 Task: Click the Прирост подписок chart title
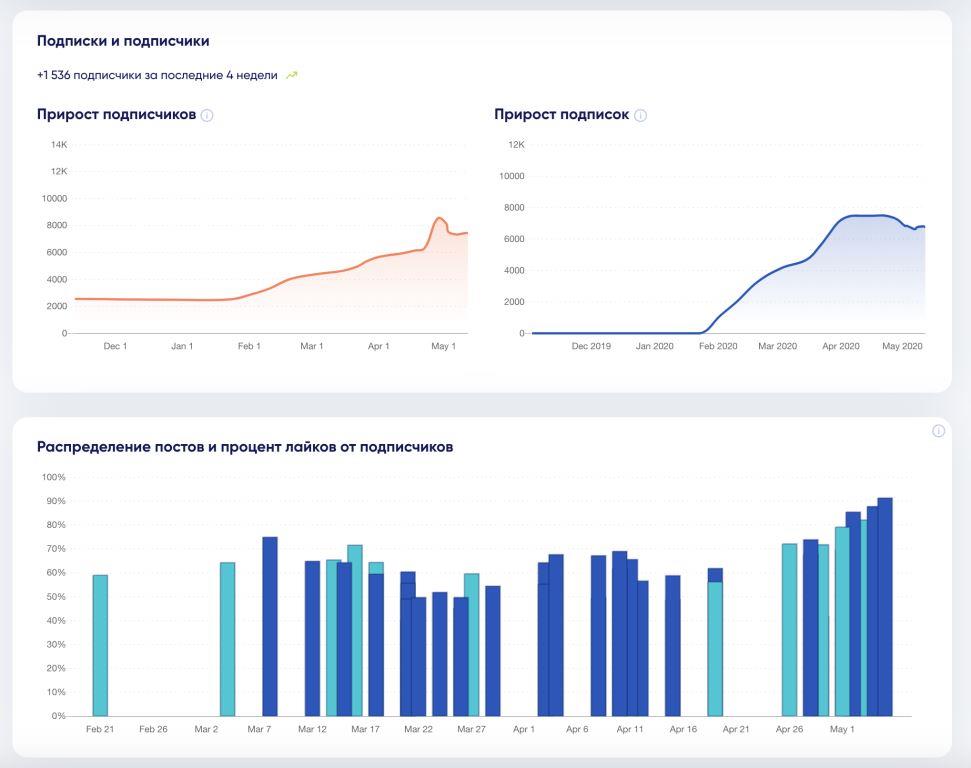pos(562,115)
